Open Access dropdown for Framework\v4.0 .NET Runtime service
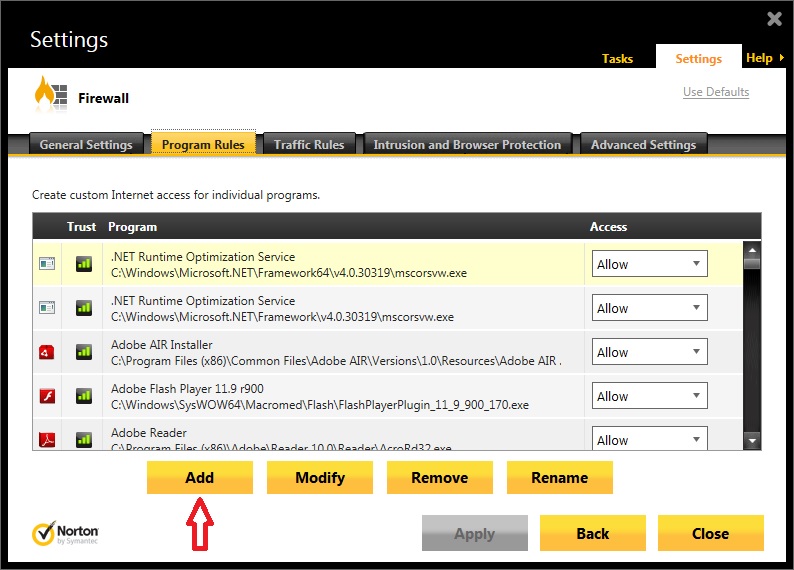794x570 pixels. click(650, 308)
